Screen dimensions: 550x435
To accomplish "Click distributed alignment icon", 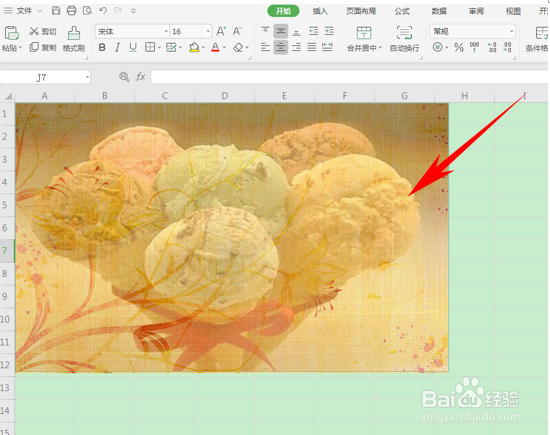I will pos(327,47).
